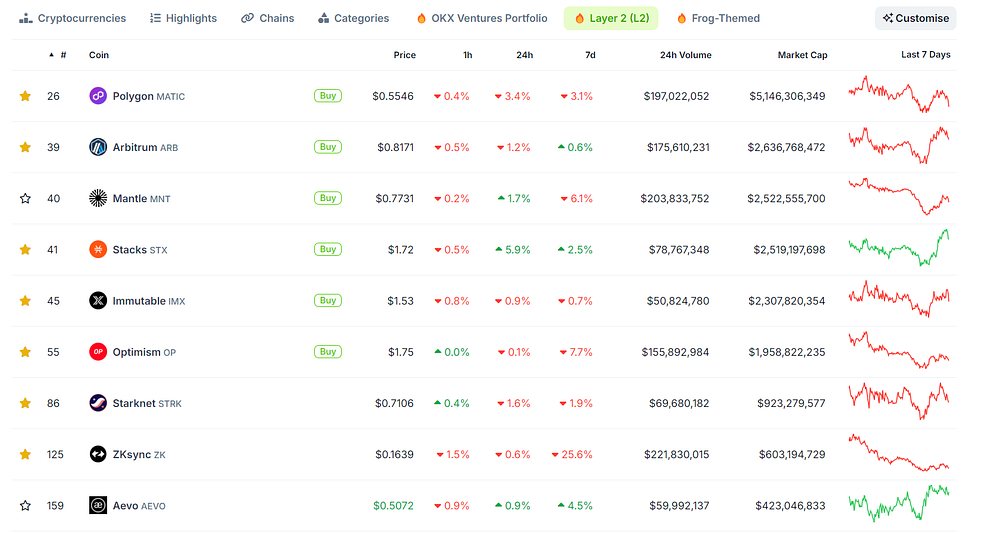Viewport: 1000px width, 533px height.
Task: Buy Polygon MATIC
Action: pos(328,96)
